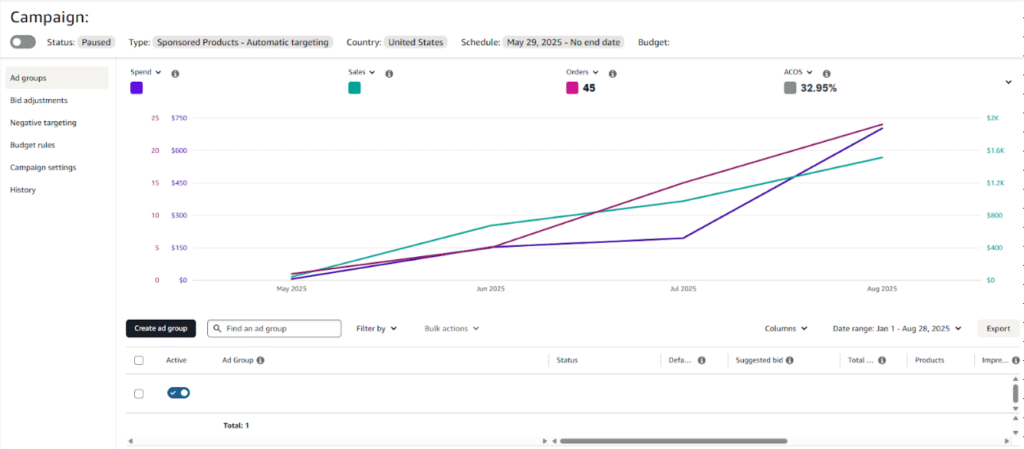
Task: Click the Suggested bid info icon
Action: point(790,360)
